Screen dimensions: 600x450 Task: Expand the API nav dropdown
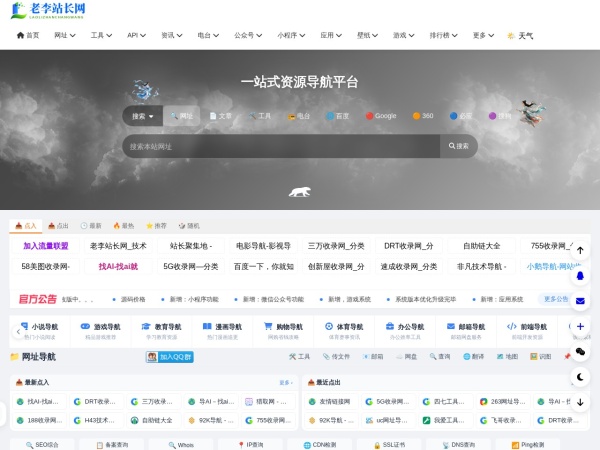pyautogui.click(x=136, y=35)
